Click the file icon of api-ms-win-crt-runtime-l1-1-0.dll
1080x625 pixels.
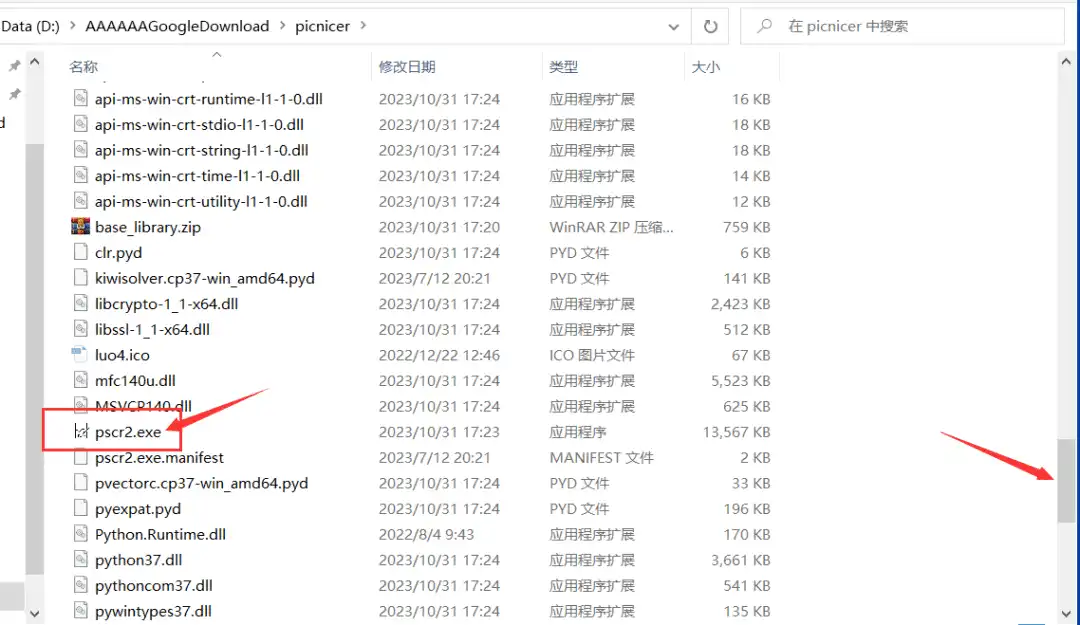tap(81, 99)
